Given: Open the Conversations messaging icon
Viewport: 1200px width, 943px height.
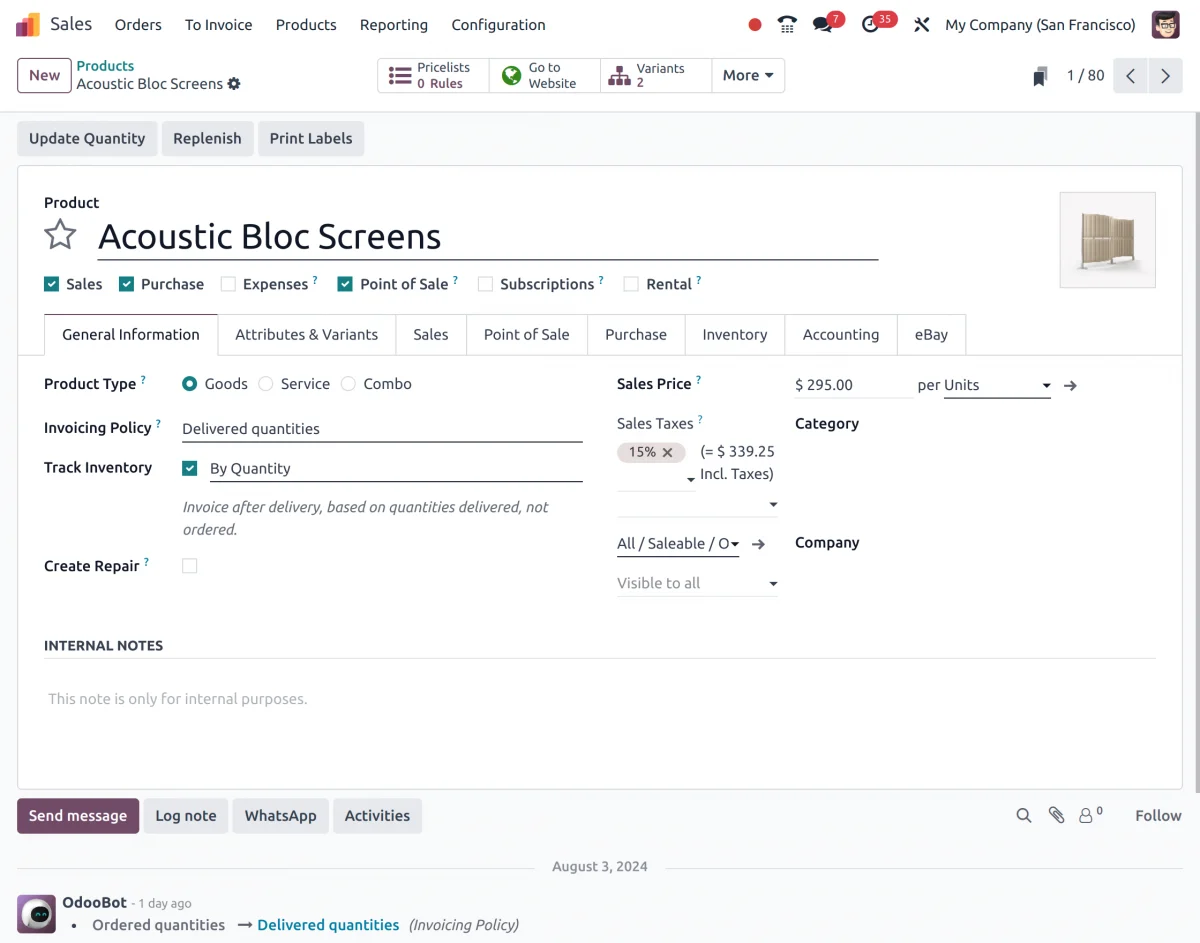Looking at the screenshot, I should coord(822,24).
